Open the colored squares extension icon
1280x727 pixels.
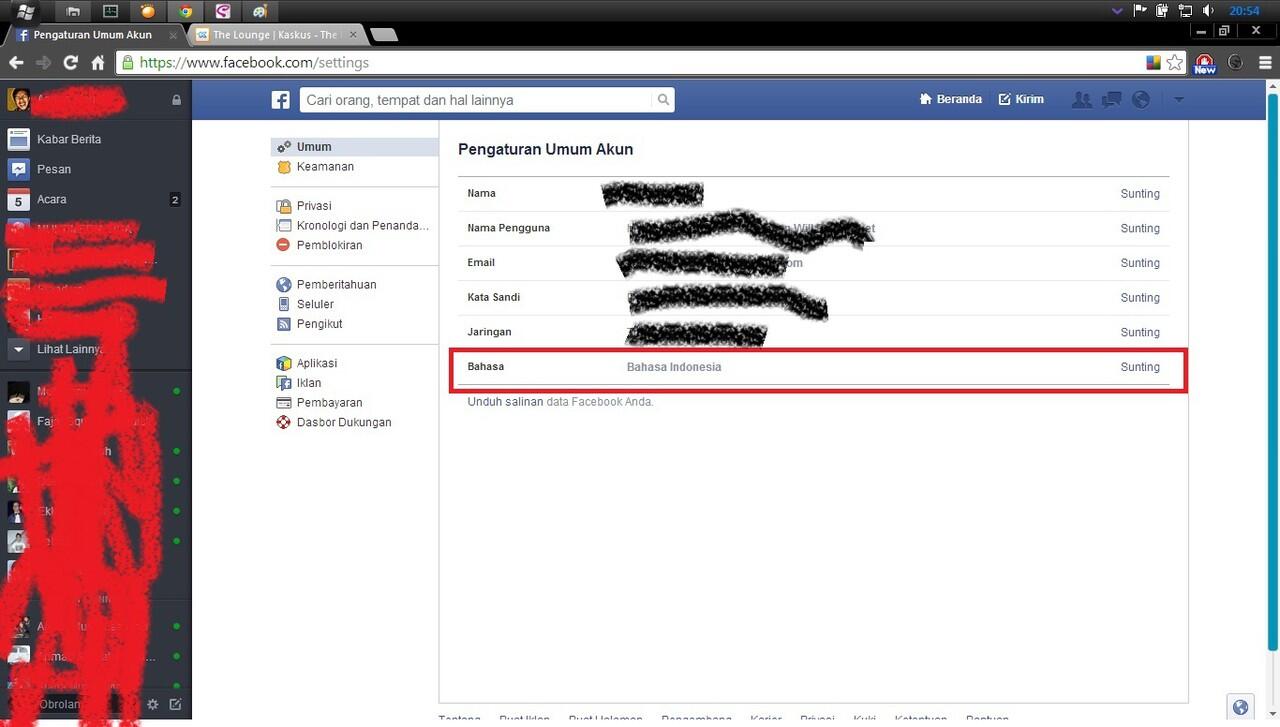pos(1154,62)
